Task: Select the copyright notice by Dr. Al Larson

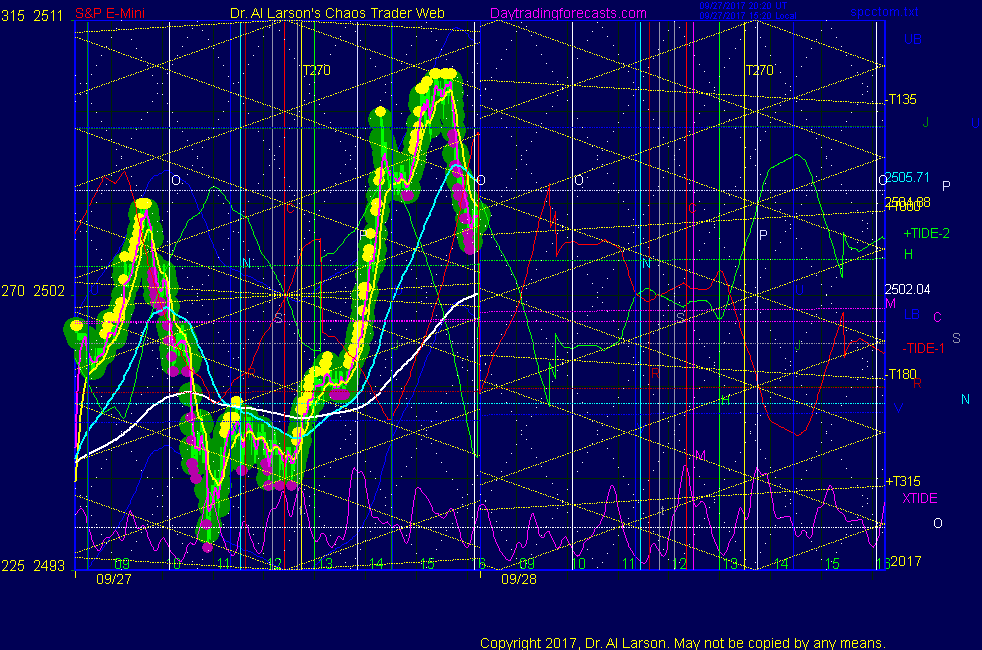Action: (683, 643)
